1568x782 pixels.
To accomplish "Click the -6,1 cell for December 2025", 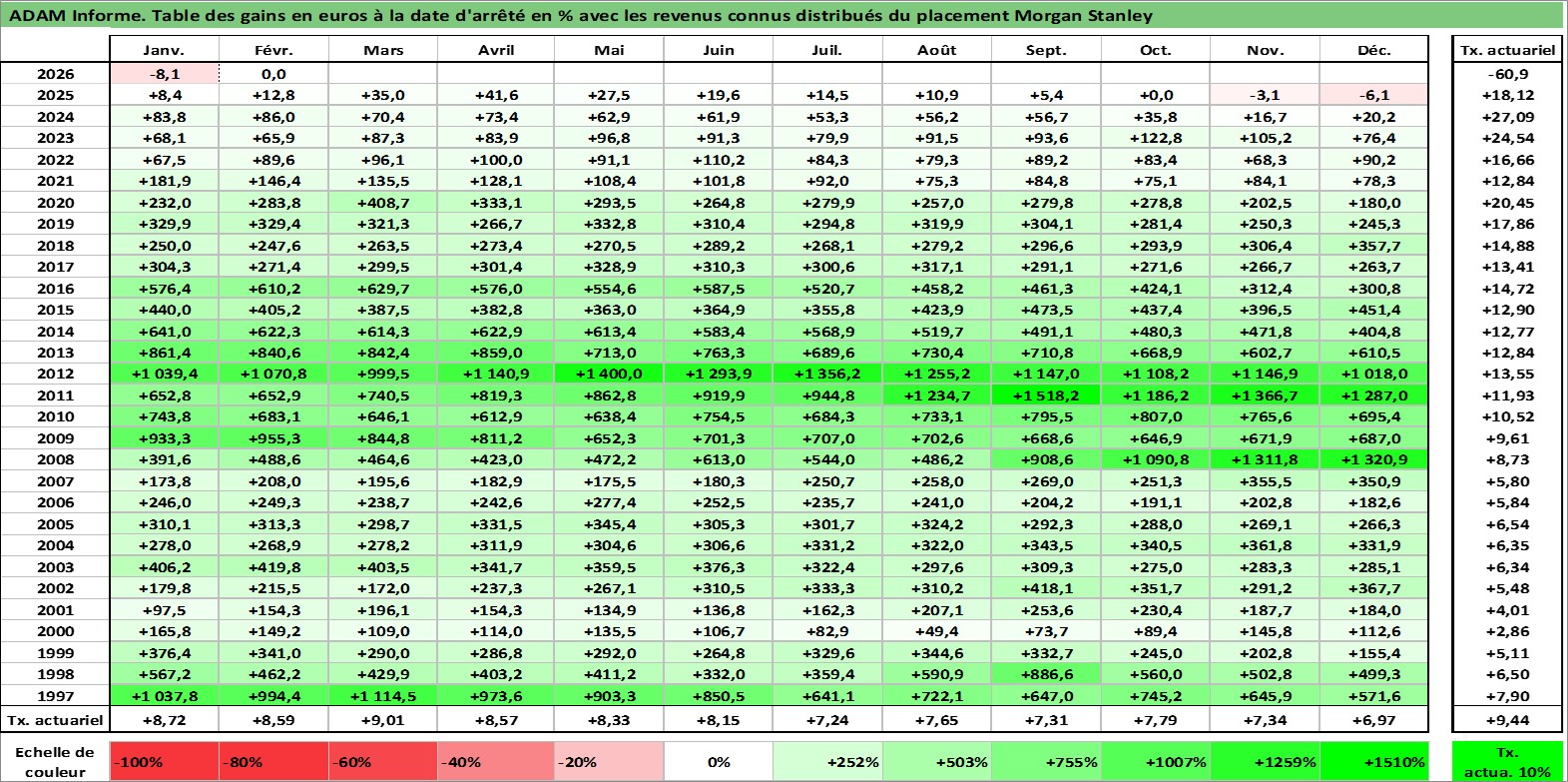I will click(1374, 95).
